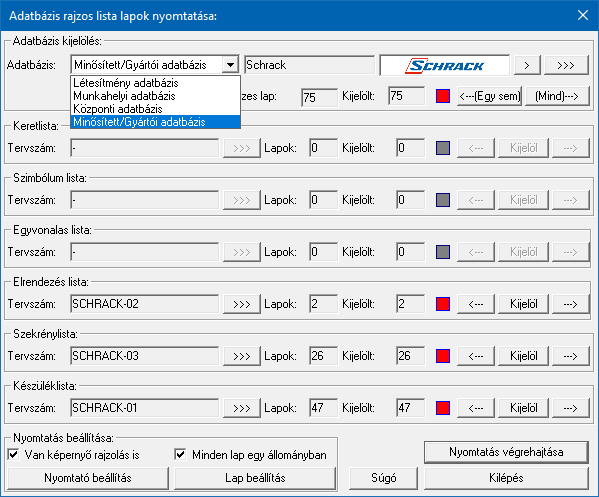This screenshot has width=599, height=497.
Task: Click ---> arrow in Készüléklista
Action: 570,408
